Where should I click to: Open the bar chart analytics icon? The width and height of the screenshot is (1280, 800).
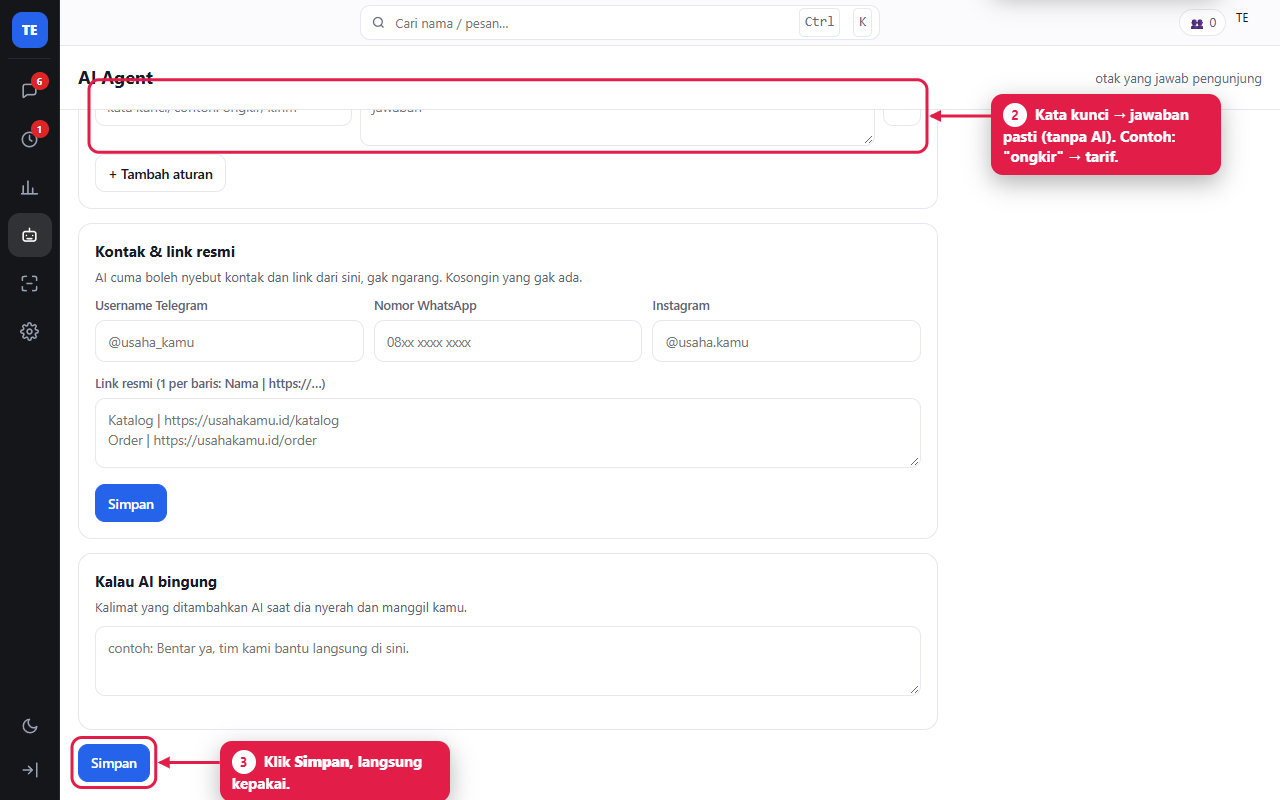point(30,187)
